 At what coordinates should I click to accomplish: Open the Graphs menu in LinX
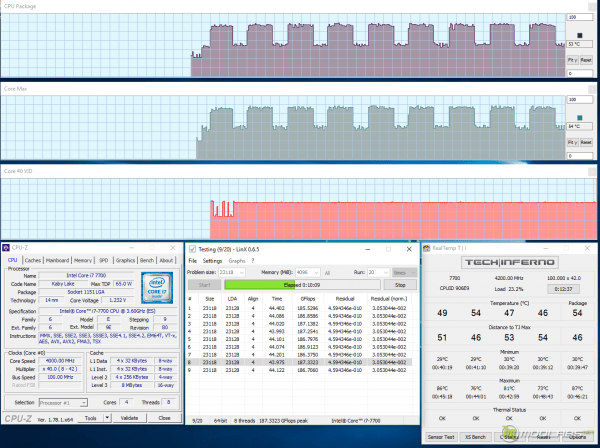coord(236,261)
